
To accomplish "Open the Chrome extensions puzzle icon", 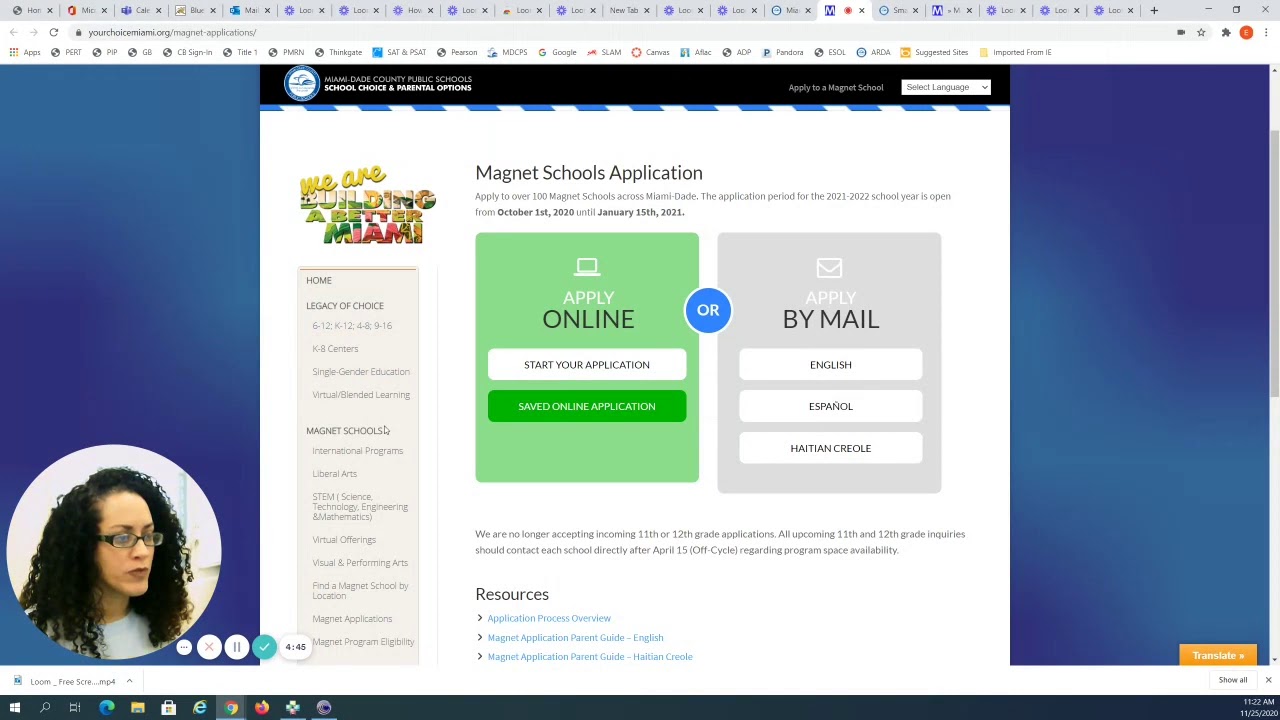I will (x=1226, y=32).
